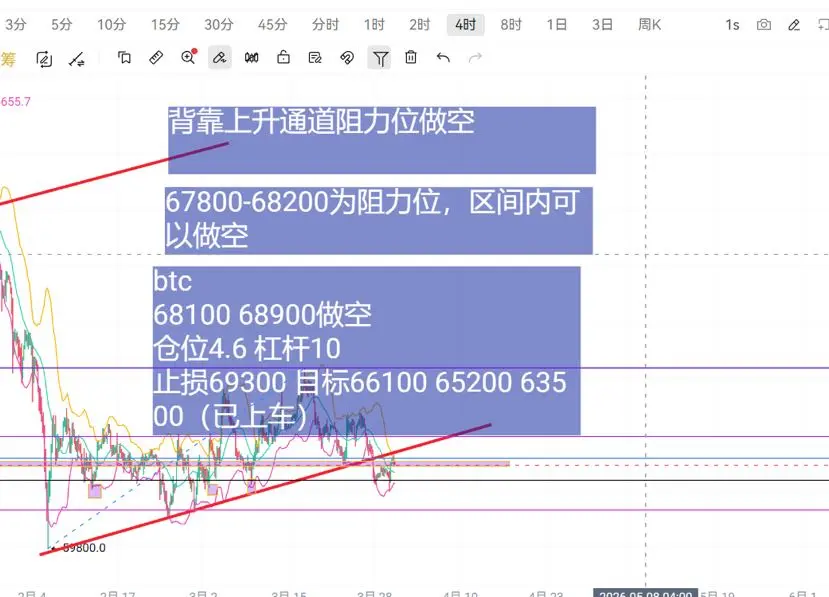Open the bookmark copy tool
The width and height of the screenshot is (829, 597).
(124, 58)
